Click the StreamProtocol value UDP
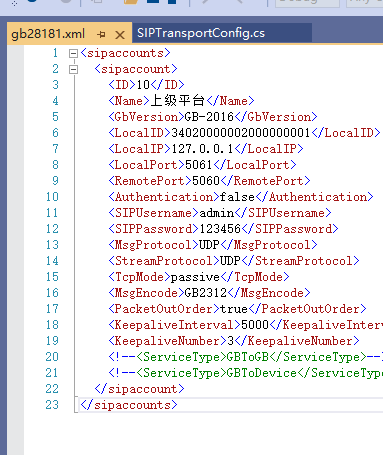The width and height of the screenshot is (383, 455). point(230,261)
